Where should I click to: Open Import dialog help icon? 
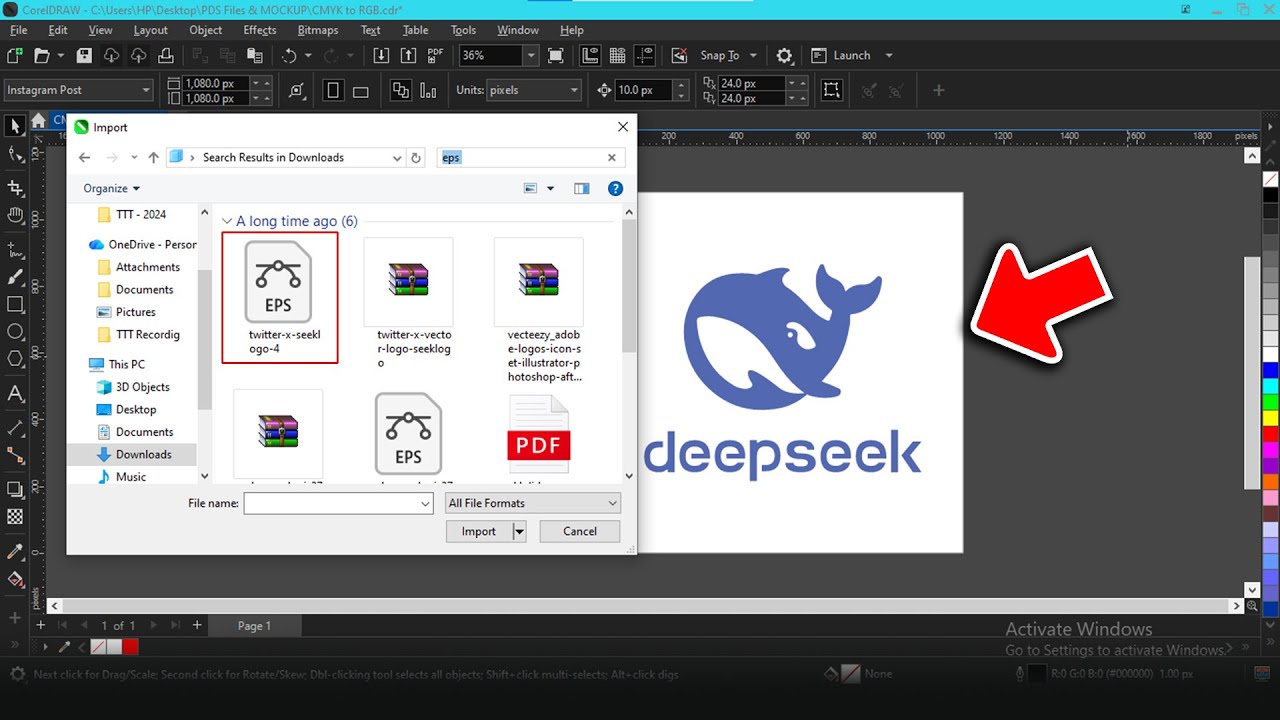click(615, 188)
